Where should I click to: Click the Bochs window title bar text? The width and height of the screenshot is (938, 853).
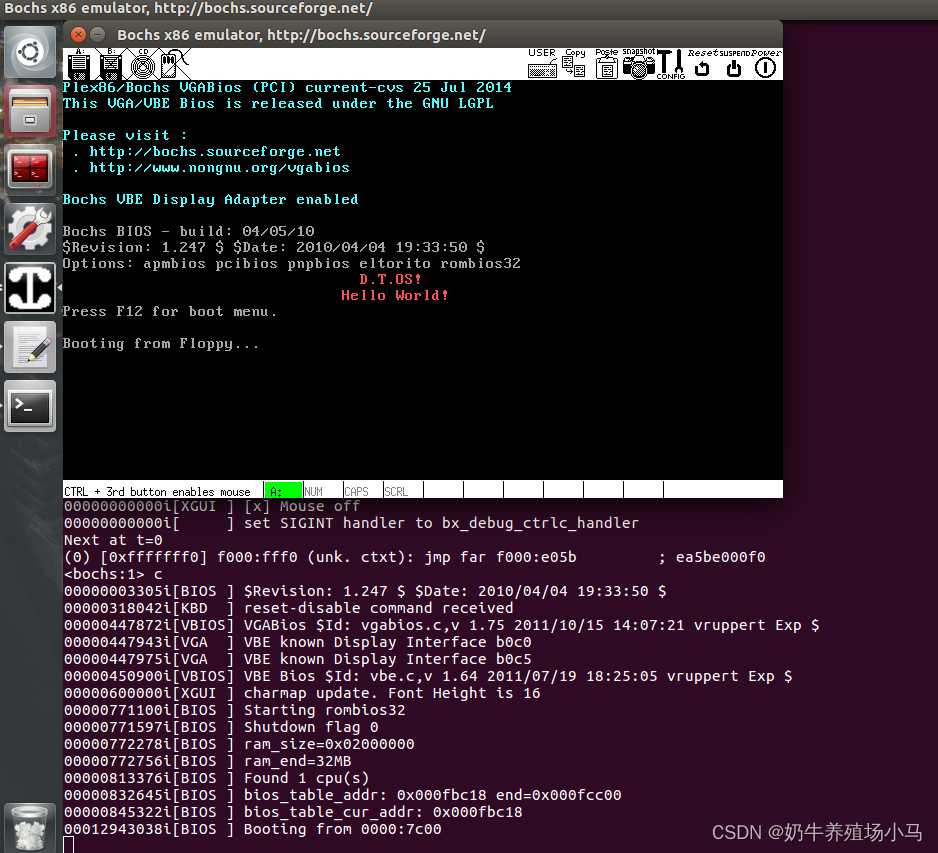tap(302, 35)
